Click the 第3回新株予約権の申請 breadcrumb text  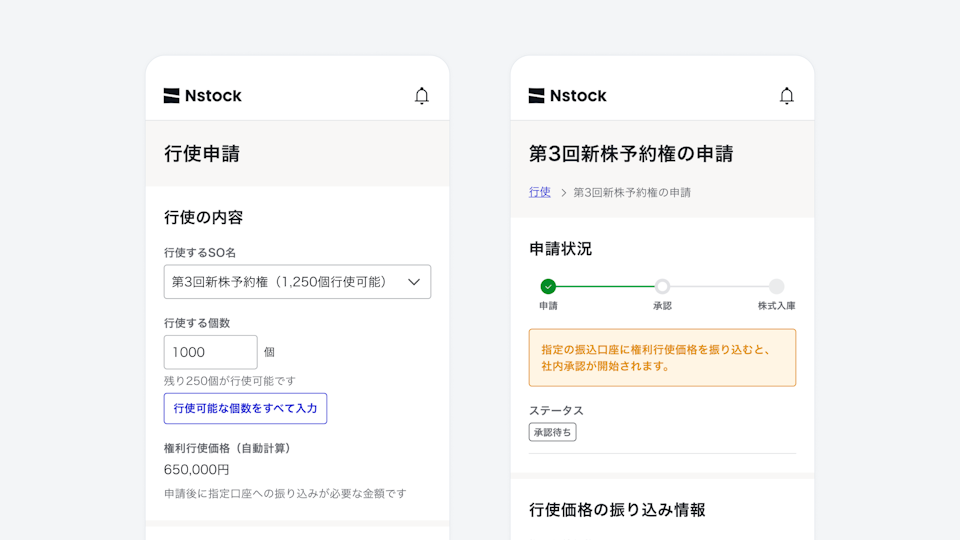(x=632, y=192)
